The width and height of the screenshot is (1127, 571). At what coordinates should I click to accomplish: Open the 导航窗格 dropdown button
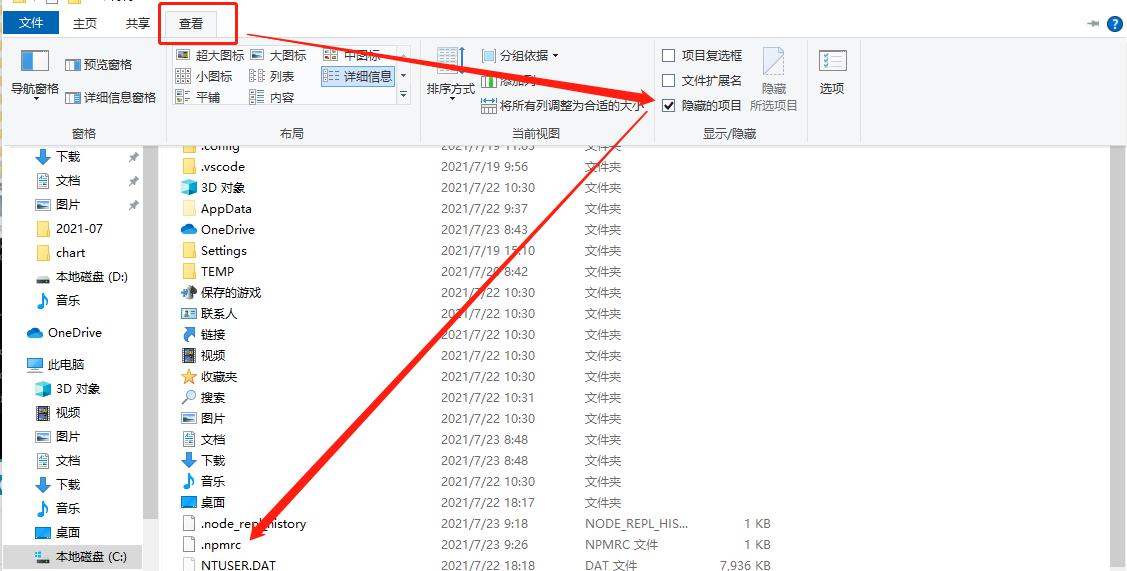pos(34,76)
